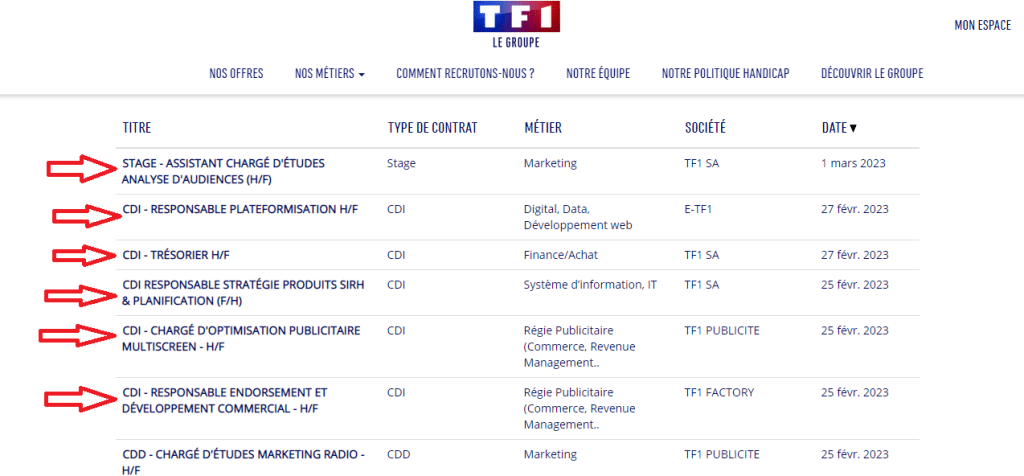Screen dimensions: 1024x476
Task: Open the NOS OFFRES menu item
Action: (x=236, y=73)
